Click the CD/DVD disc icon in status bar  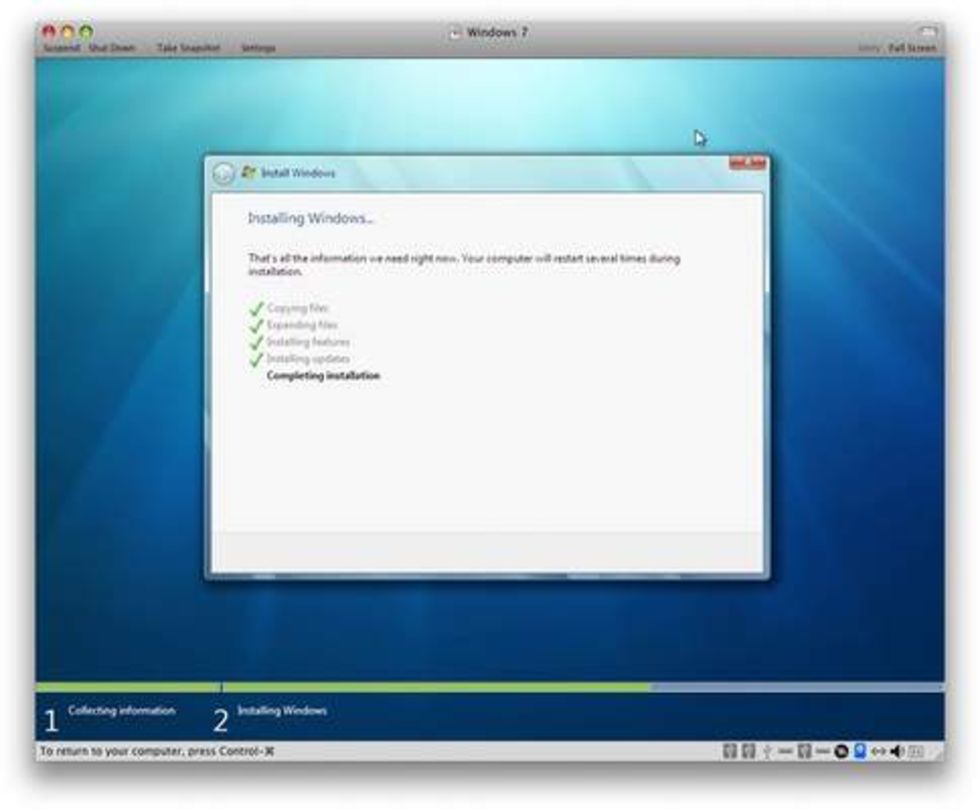[x=841, y=751]
